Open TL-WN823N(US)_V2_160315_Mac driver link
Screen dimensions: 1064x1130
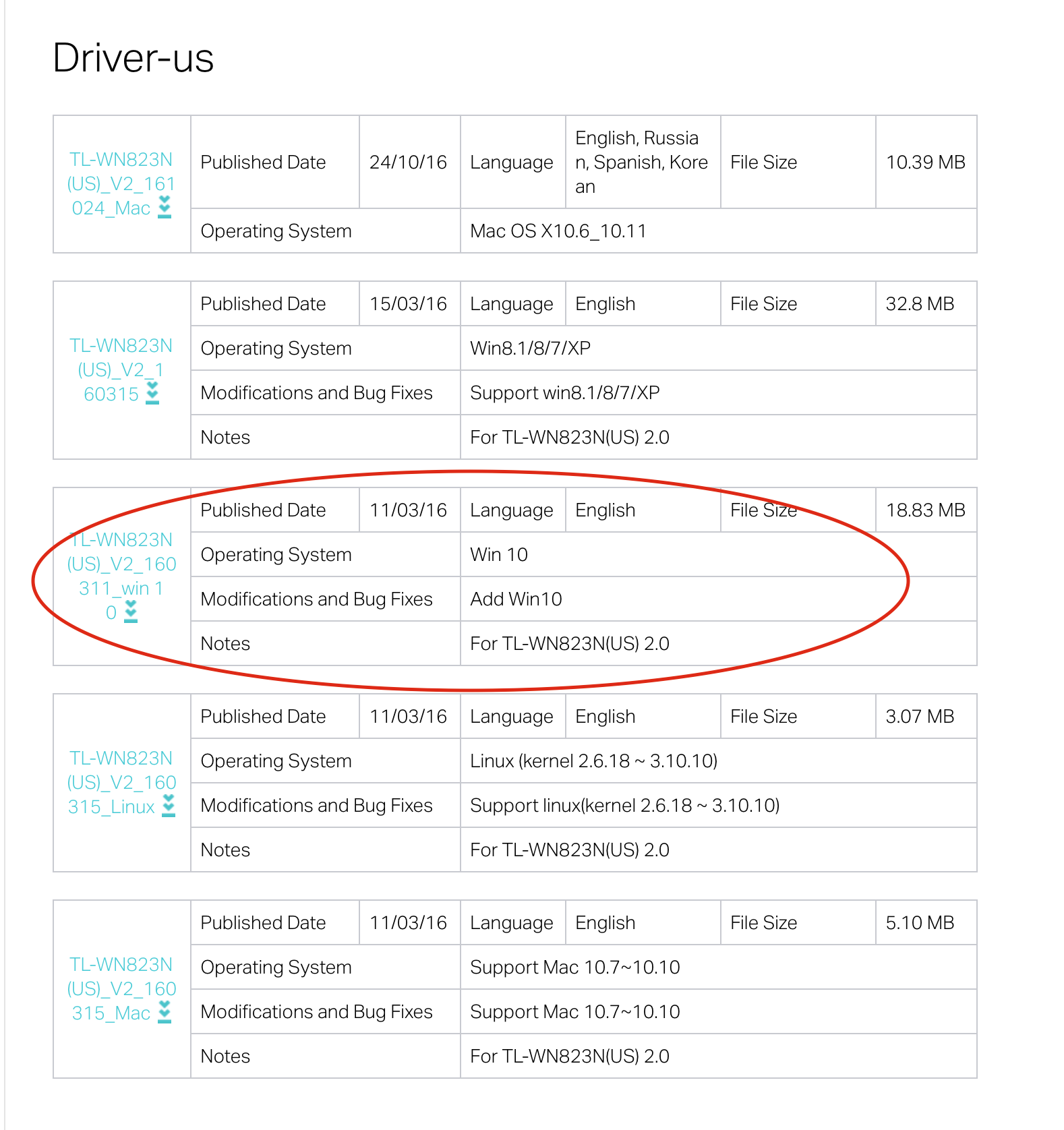coord(121,988)
